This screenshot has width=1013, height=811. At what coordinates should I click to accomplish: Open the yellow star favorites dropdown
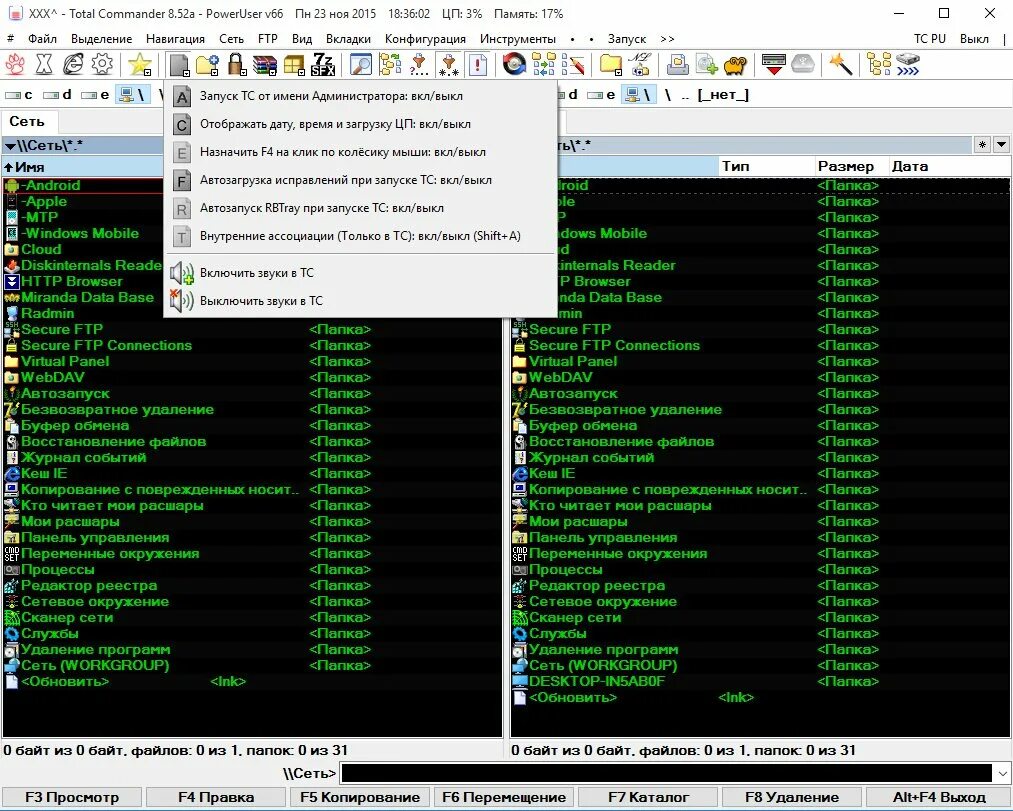click(140, 65)
